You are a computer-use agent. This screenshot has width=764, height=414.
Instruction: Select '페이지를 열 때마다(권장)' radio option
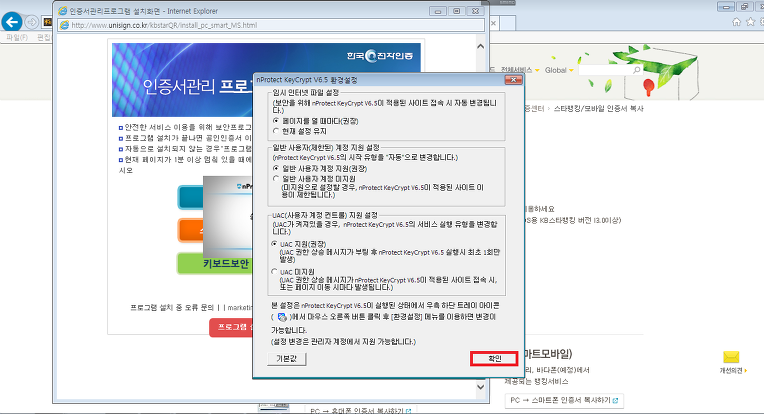[276, 120]
